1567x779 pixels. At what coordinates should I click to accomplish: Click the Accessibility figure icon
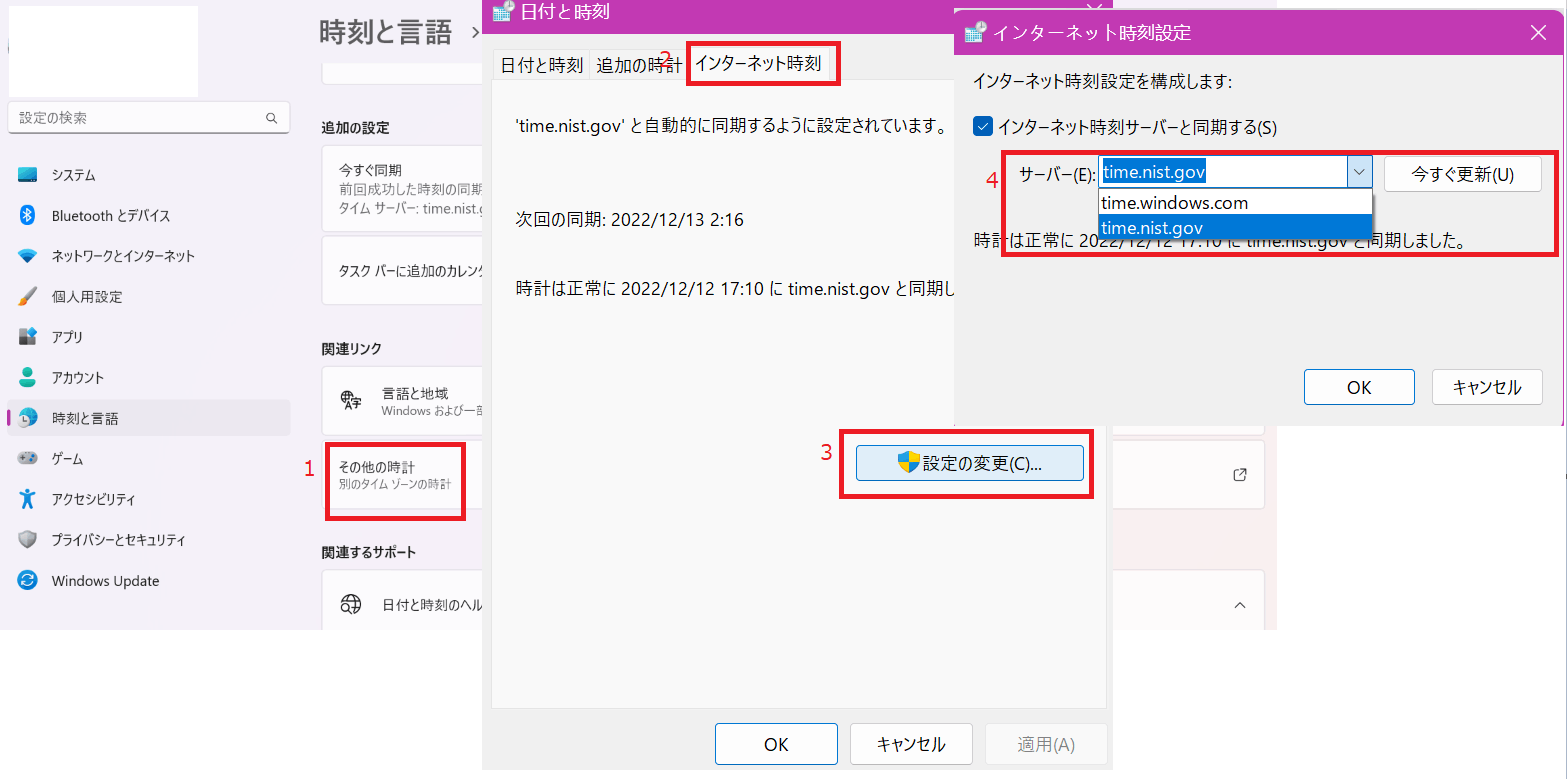pos(28,499)
